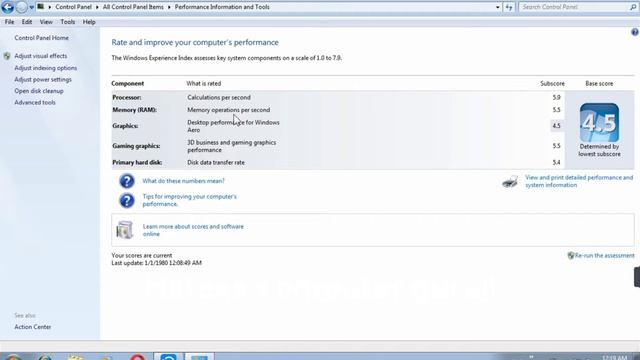Click the Memory (RAM) row label
The width and height of the screenshot is (640, 360).
click(134, 110)
